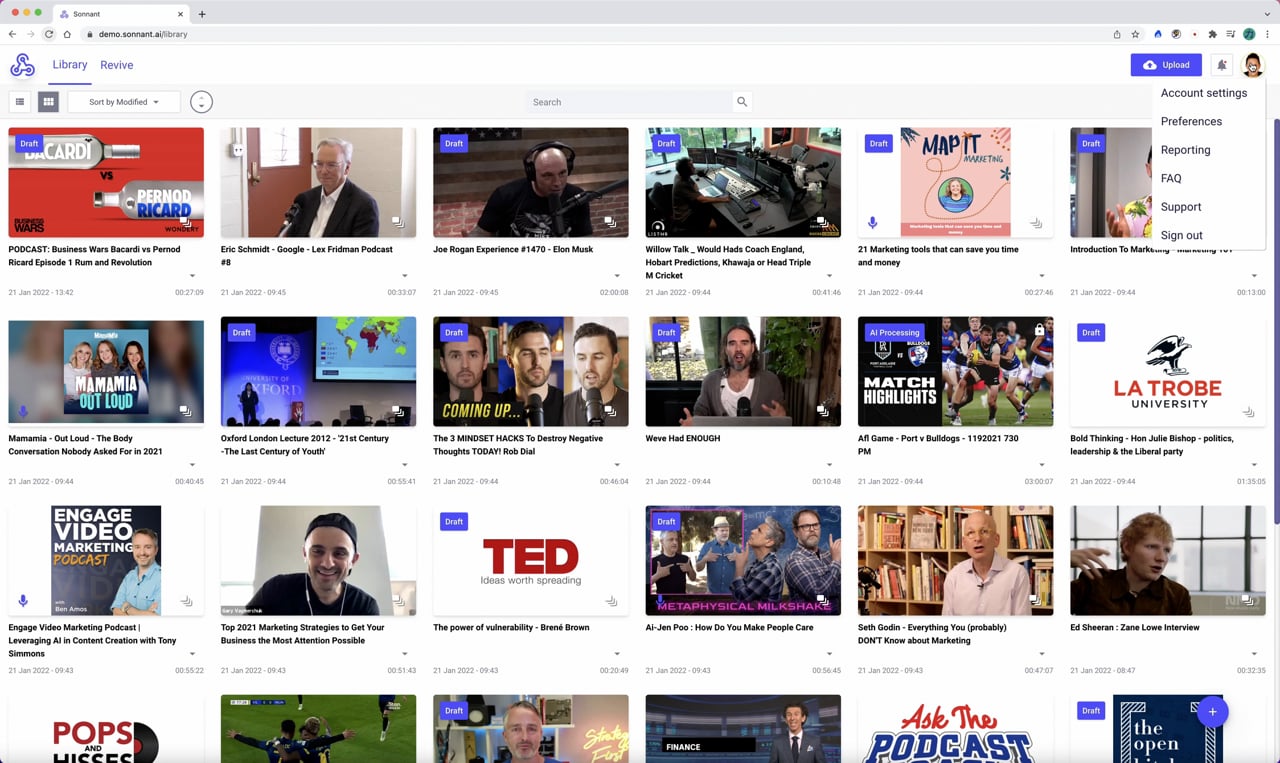This screenshot has width=1280, height=763.
Task: Expand options for Ed Sheeran interview card
Action: [x=1254, y=654]
